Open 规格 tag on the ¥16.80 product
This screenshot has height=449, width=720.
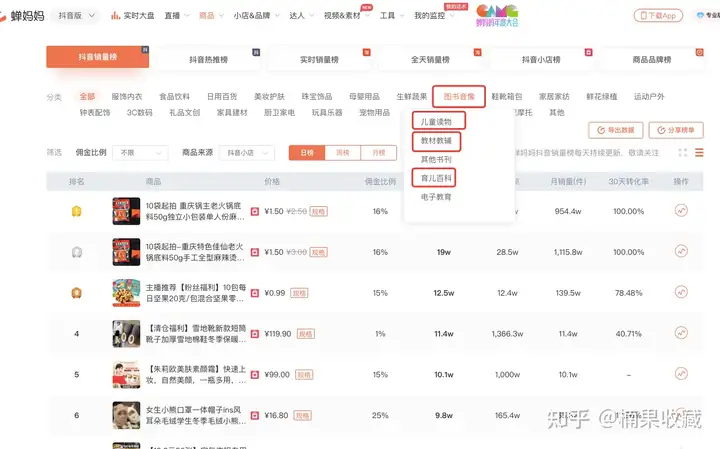302,415
